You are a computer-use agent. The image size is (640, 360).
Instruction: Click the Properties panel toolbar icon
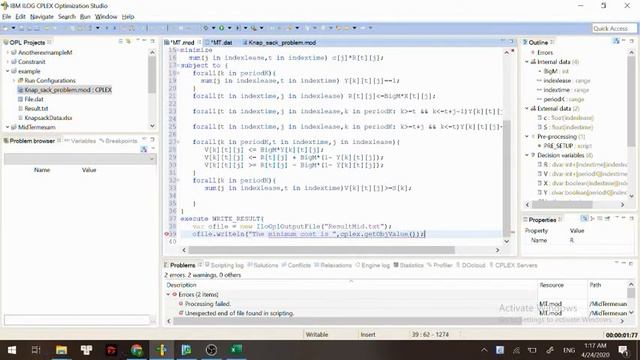(x=584, y=219)
